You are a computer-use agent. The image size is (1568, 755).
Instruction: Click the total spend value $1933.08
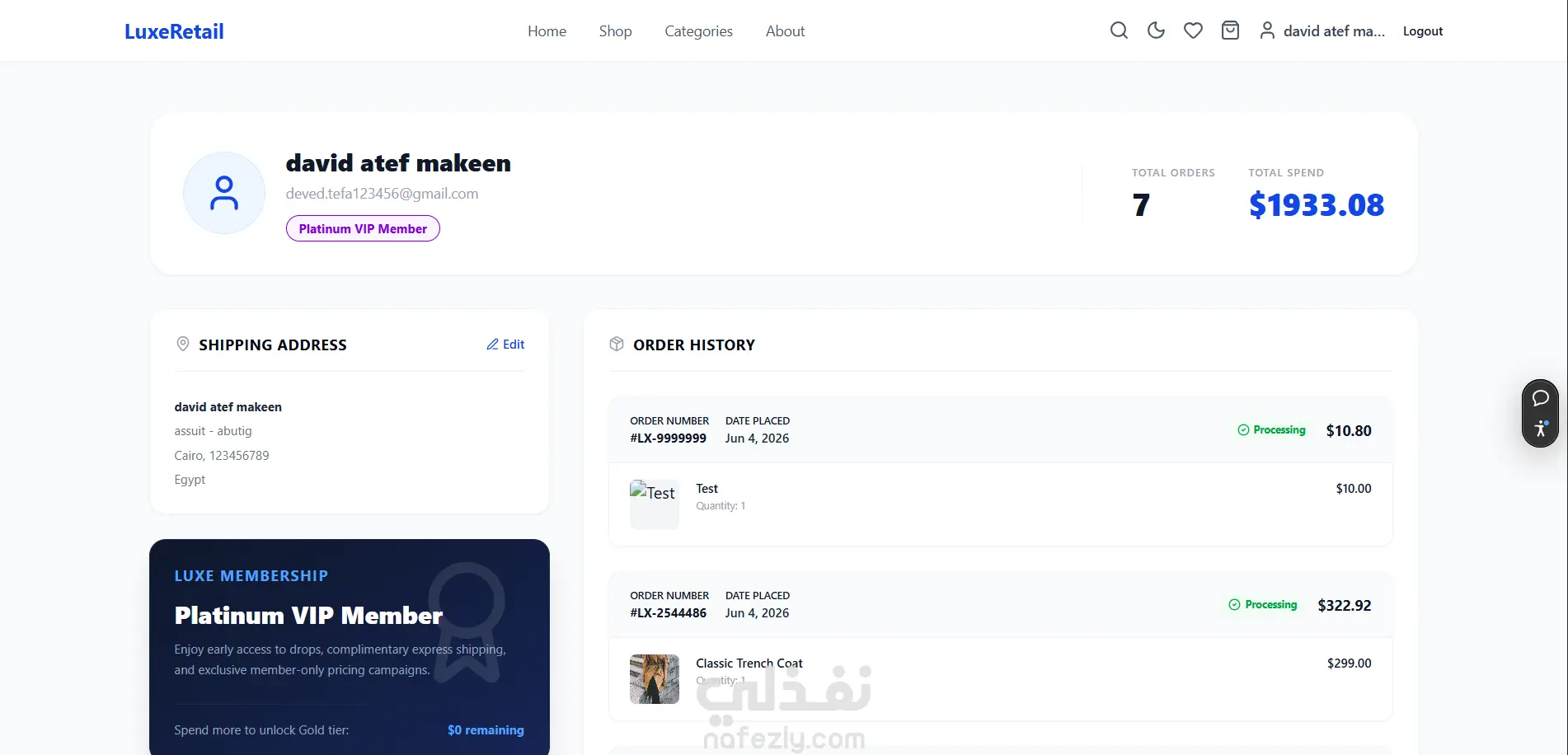[x=1317, y=205]
